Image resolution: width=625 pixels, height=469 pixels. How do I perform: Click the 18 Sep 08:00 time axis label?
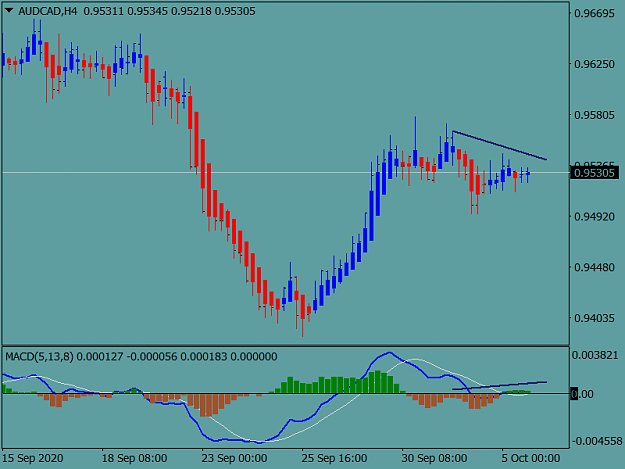point(134,458)
